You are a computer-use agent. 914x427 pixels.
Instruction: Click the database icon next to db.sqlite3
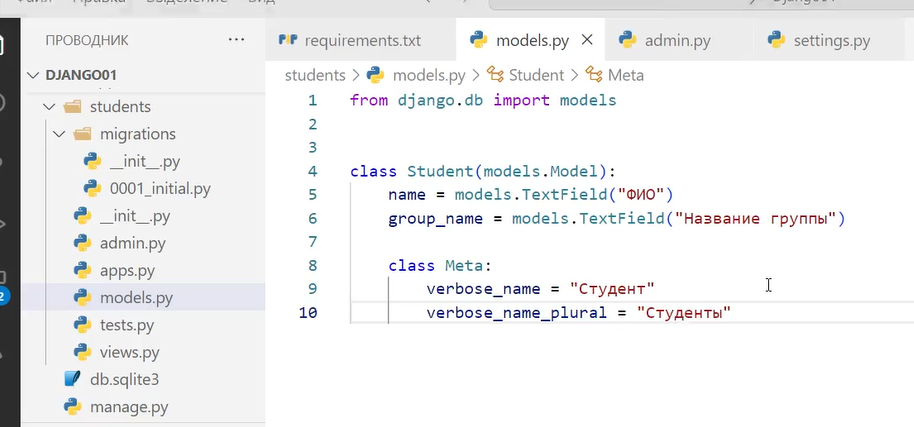pyautogui.click(x=72, y=379)
